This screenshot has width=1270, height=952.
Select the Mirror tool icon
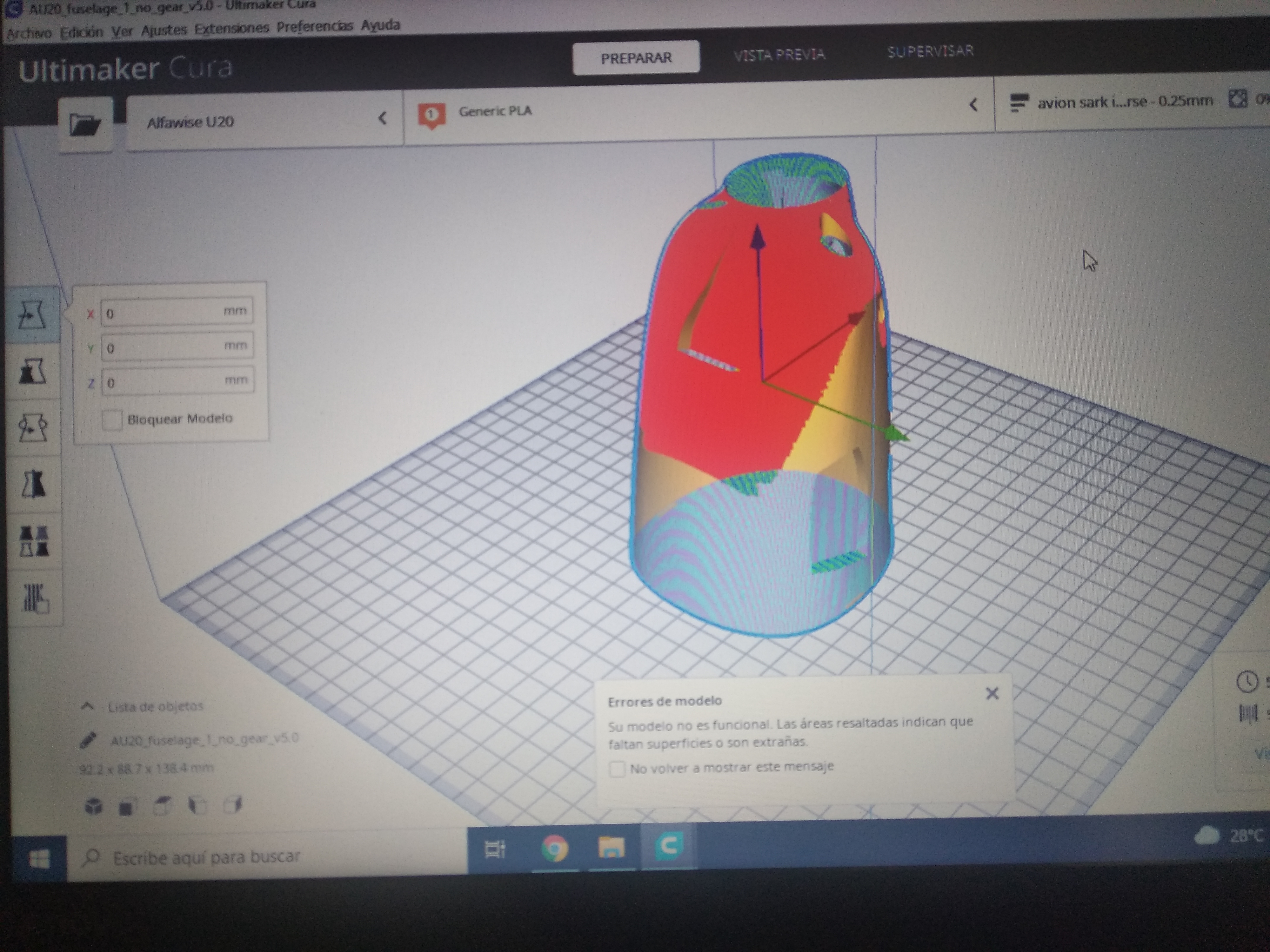pos(33,484)
